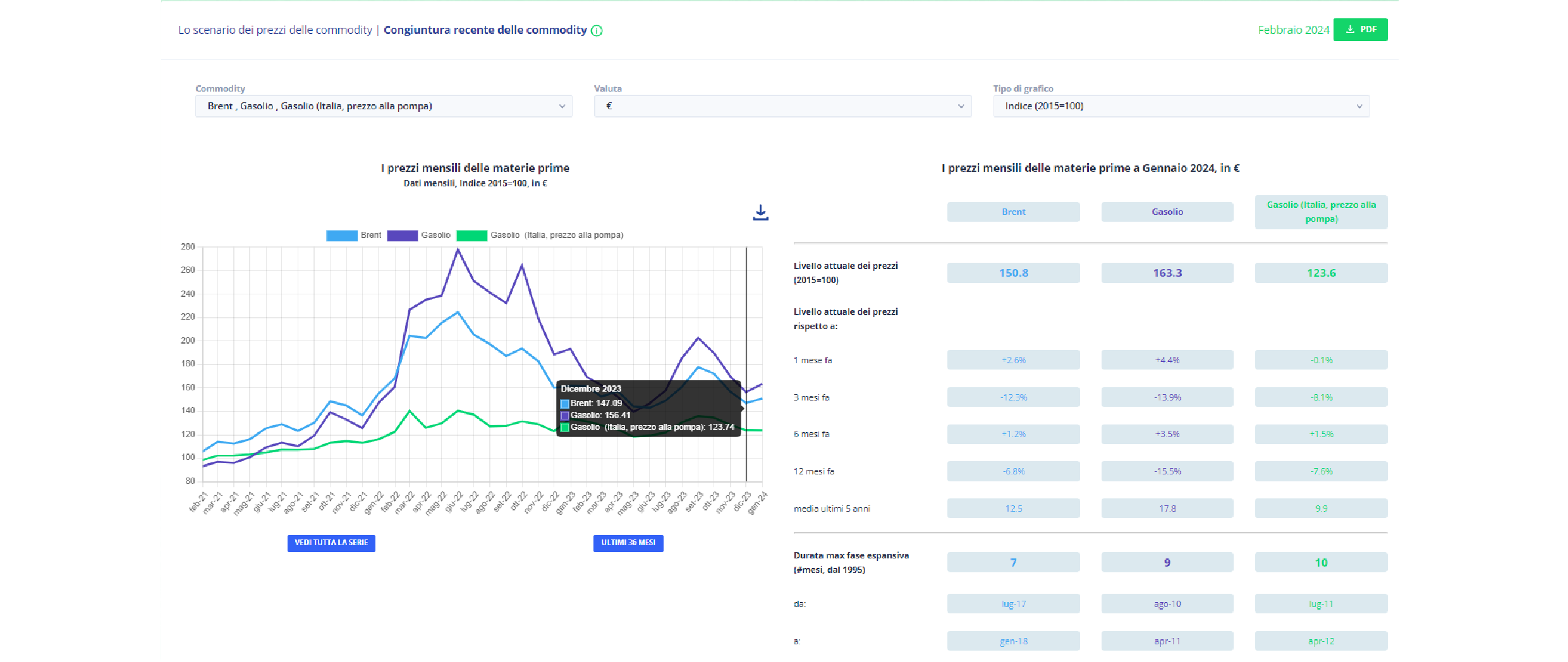Click the Febbraio 2024 label
The width and height of the screenshot is (1568, 662).
(x=1293, y=30)
